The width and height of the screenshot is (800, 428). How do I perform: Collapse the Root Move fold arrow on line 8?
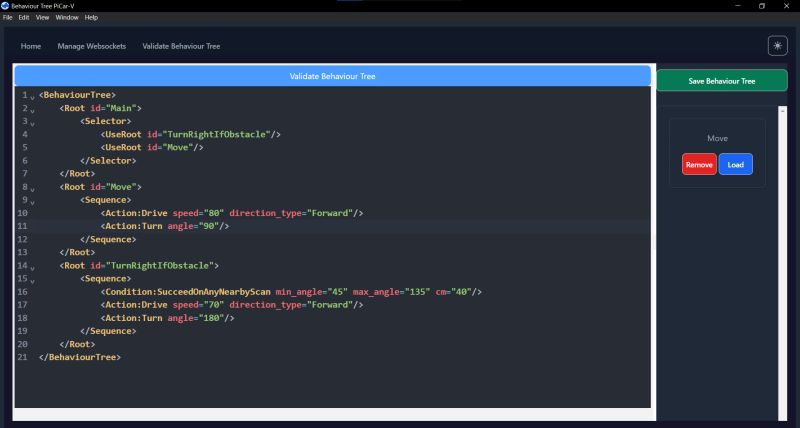tap(32, 189)
